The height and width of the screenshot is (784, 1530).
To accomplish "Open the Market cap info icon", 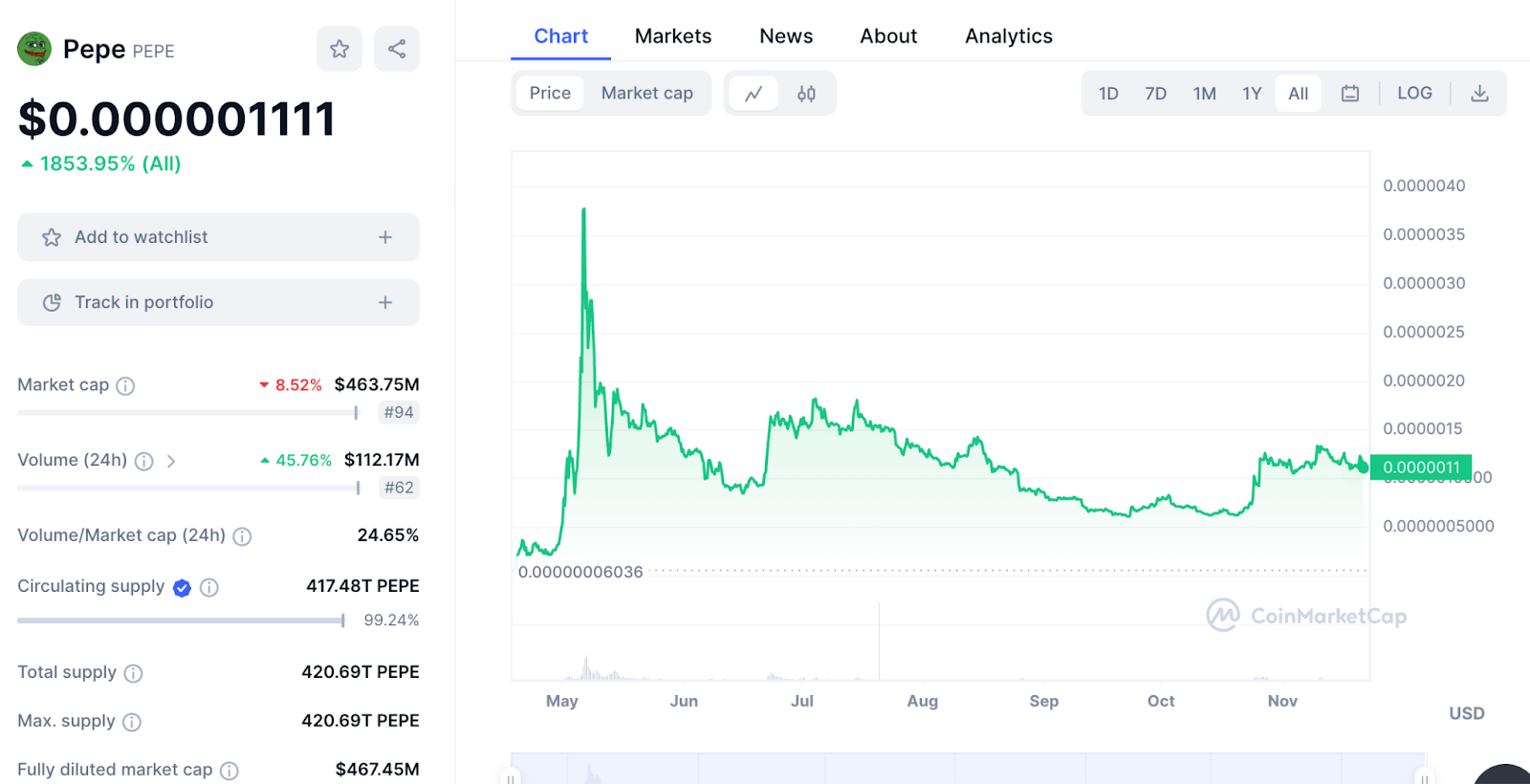I will pyautogui.click(x=125, y=385).
